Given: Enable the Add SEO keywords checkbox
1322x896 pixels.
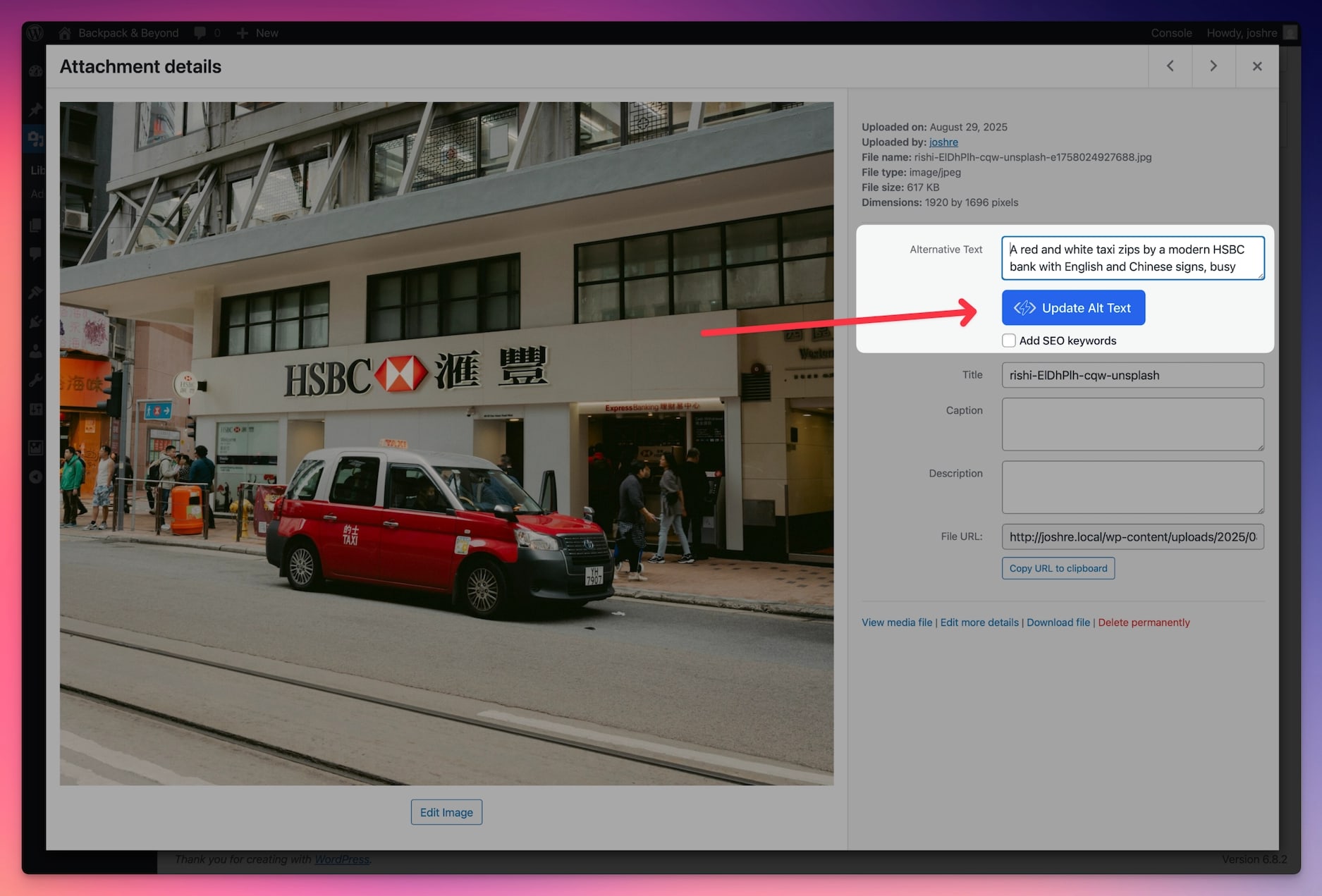Looking at the screenshot, I should 1009,340.
